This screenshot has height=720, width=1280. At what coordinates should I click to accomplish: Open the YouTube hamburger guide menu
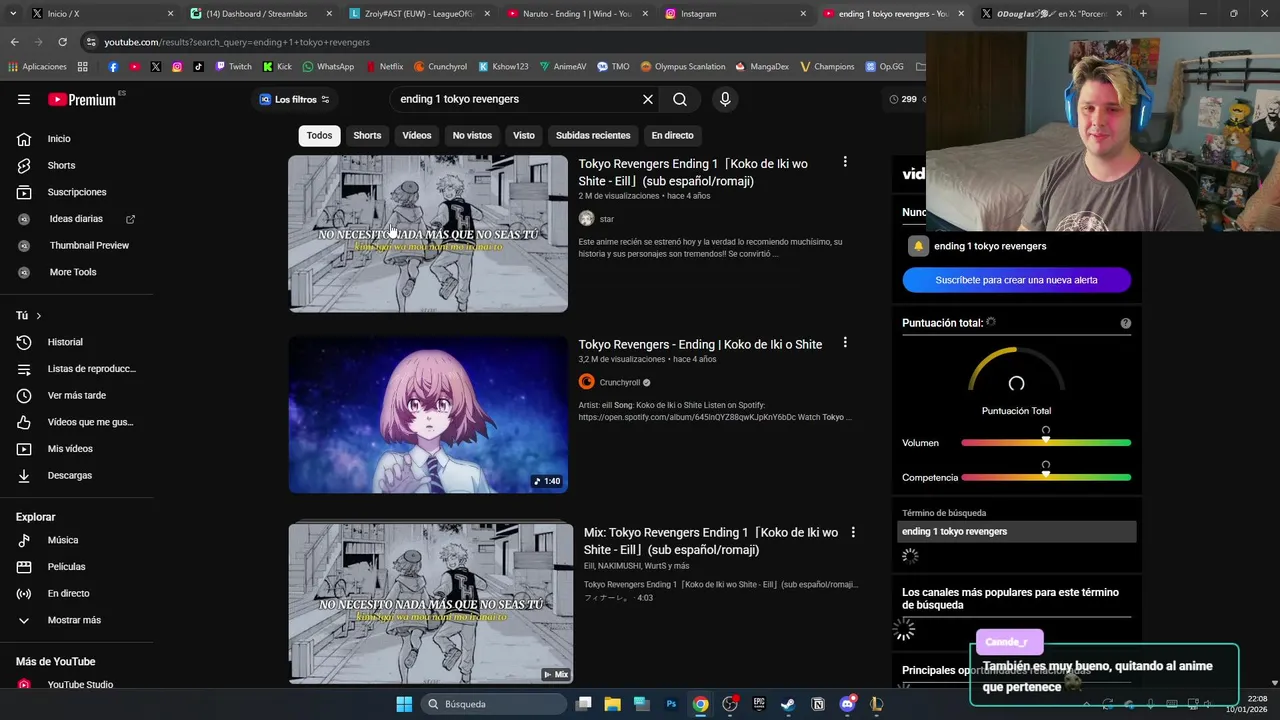click(24, 99)
